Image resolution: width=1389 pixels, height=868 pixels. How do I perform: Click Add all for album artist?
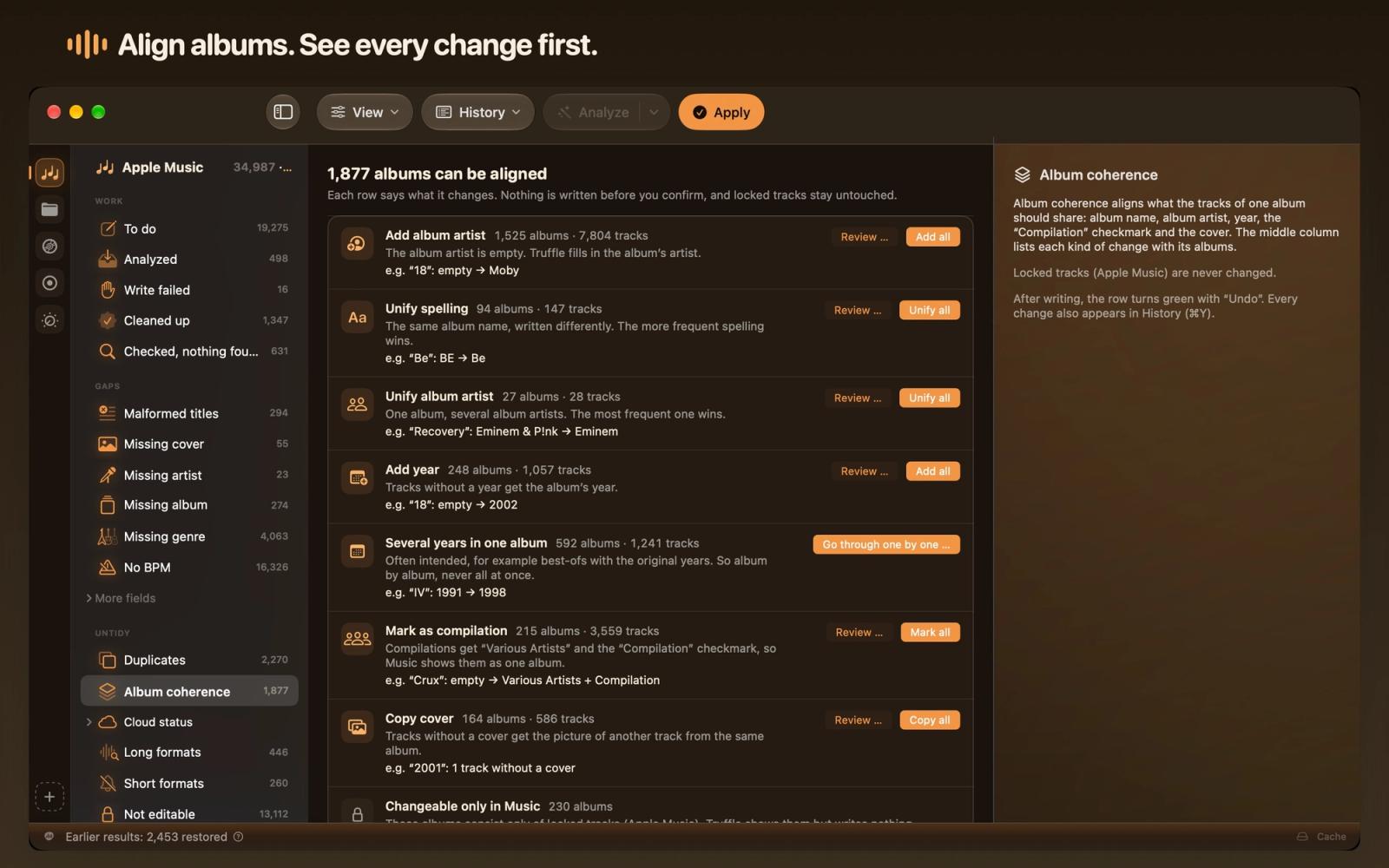pyautogui.click(x=932, y=237)
